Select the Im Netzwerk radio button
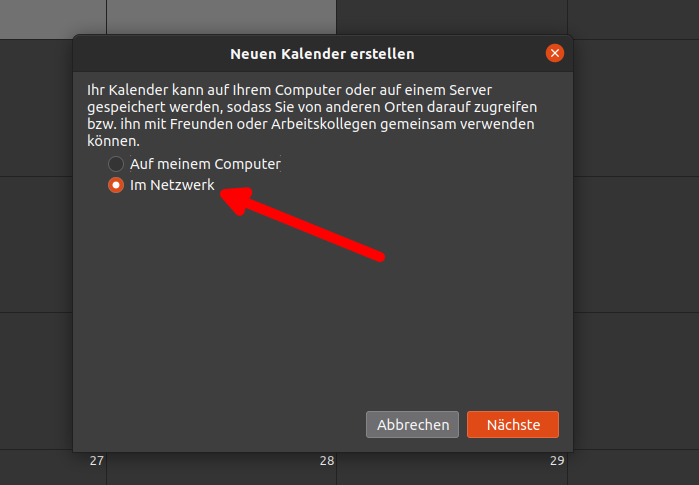This screenshot has width=699, height=485. tap(116, 185)
